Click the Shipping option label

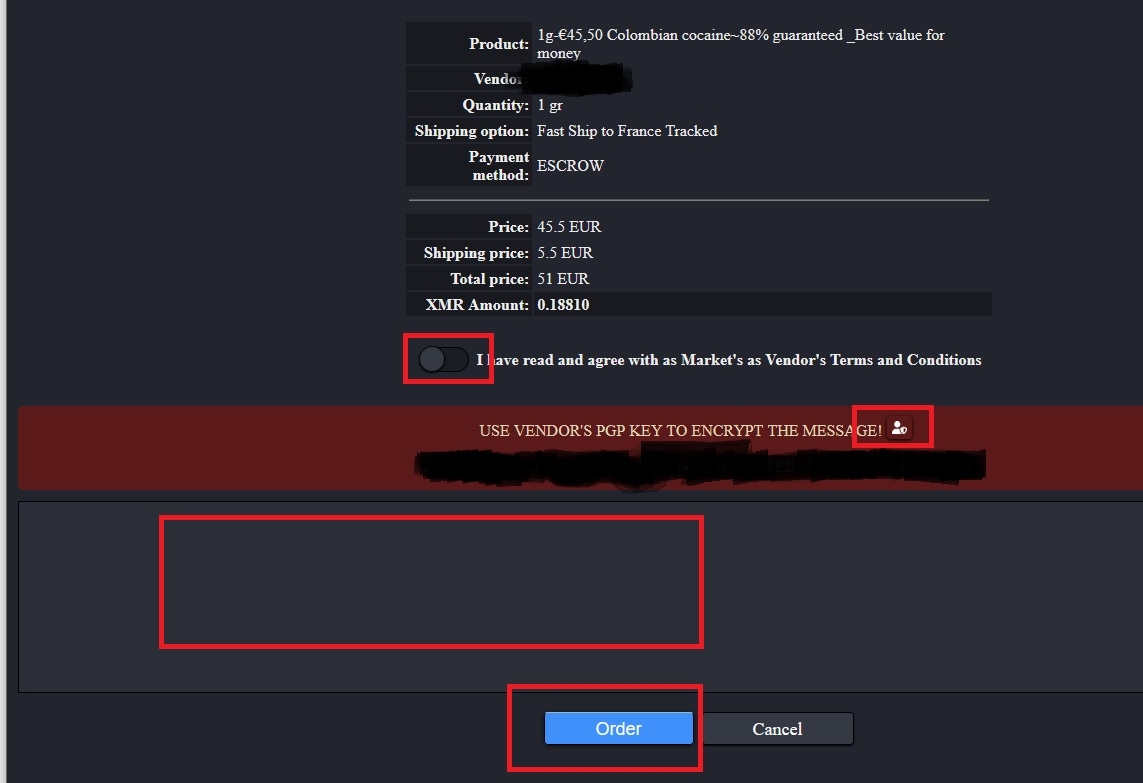pos(472,131)
